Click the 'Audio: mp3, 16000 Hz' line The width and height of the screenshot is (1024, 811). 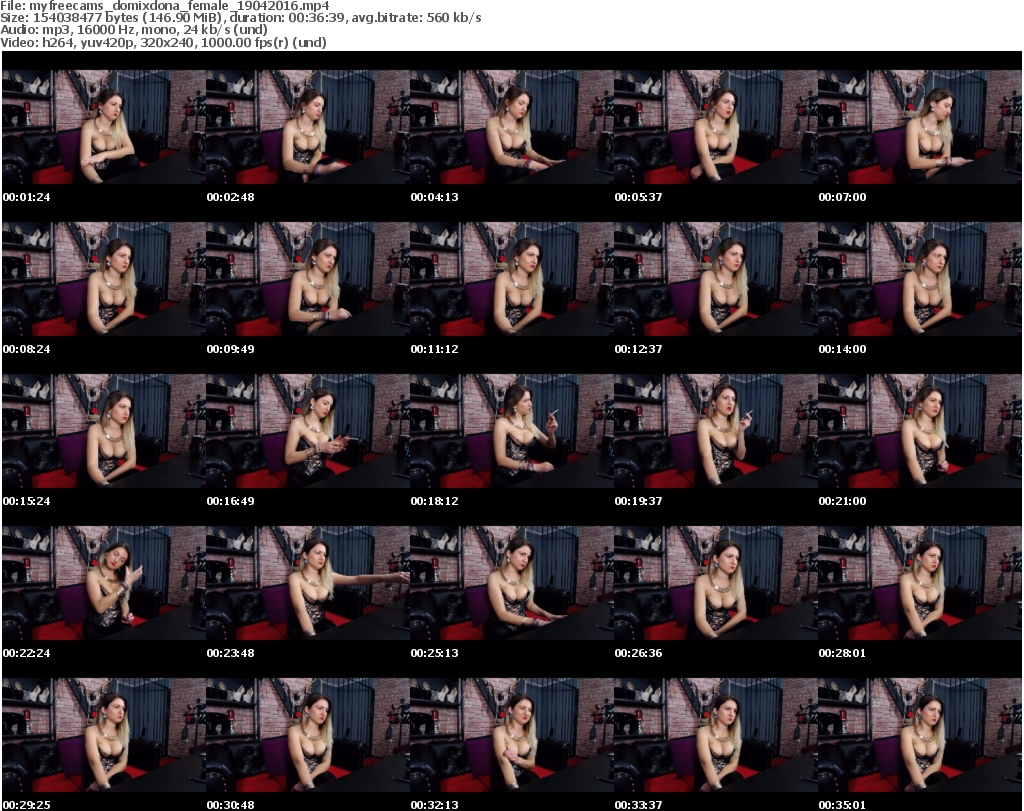[x=134, y=29]
